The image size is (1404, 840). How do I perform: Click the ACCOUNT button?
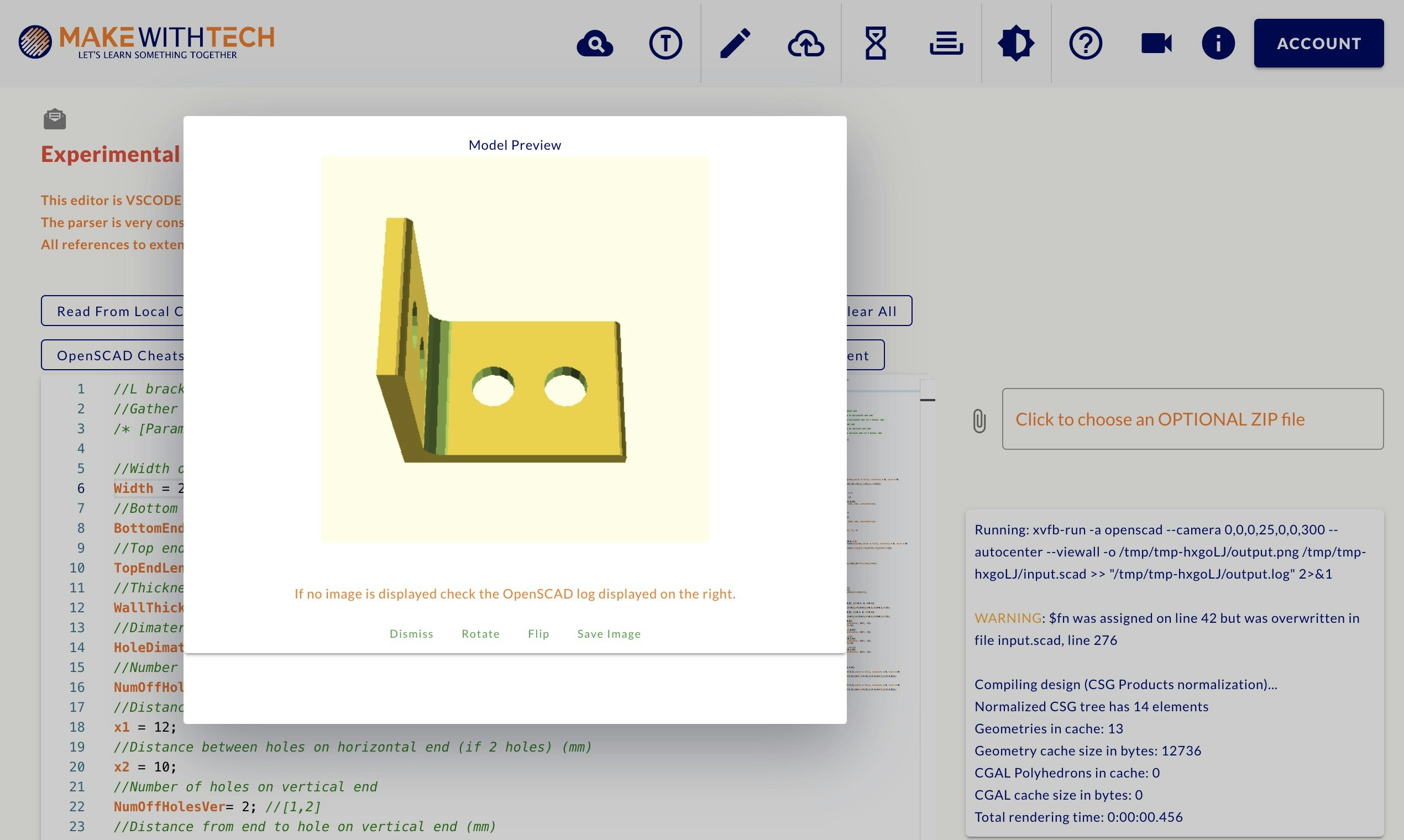click(1318, 44)
